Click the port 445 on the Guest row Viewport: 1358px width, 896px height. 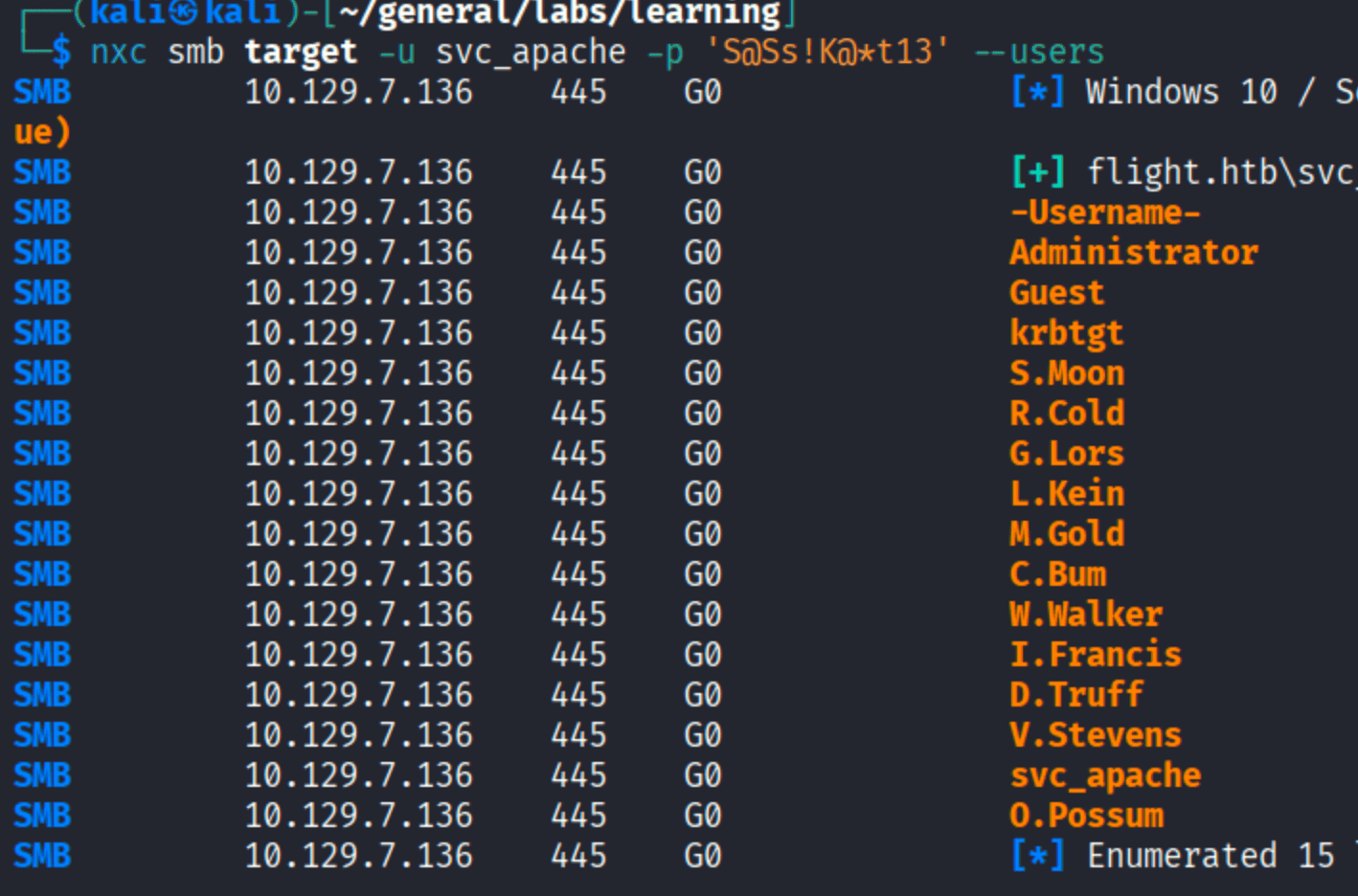tap(578, 293)
